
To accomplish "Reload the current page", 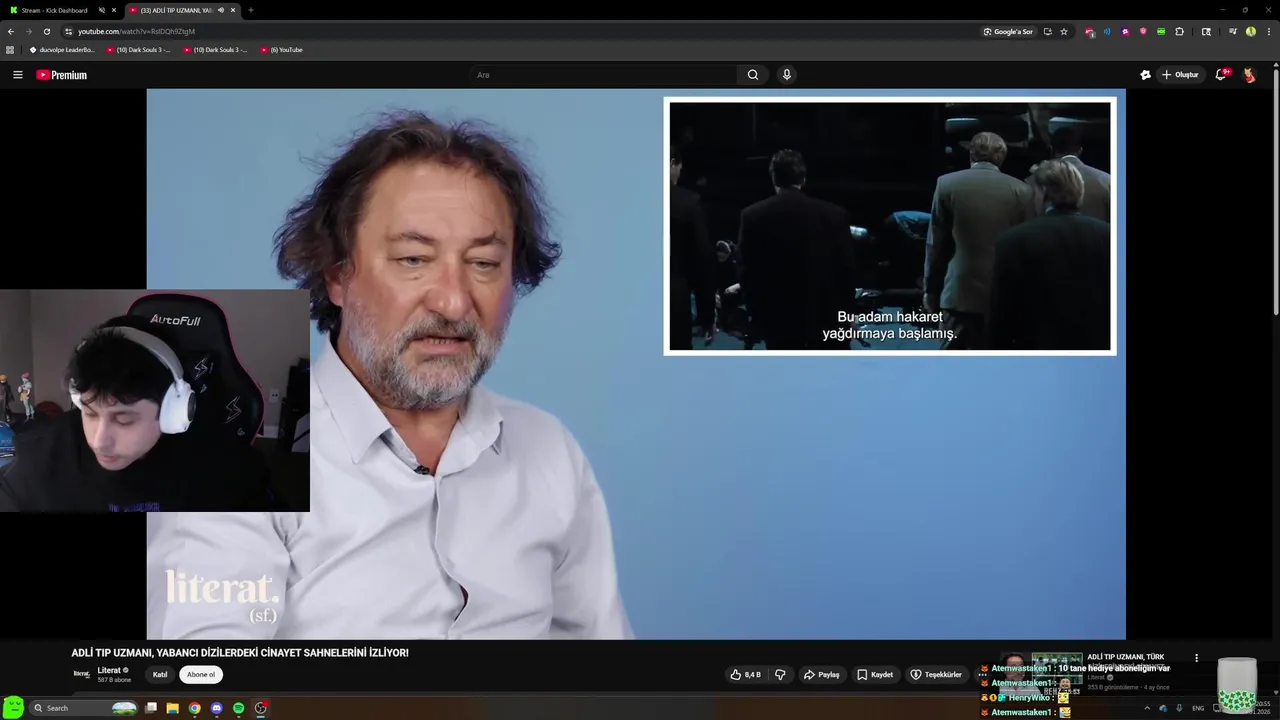I will tap(46, 31).
